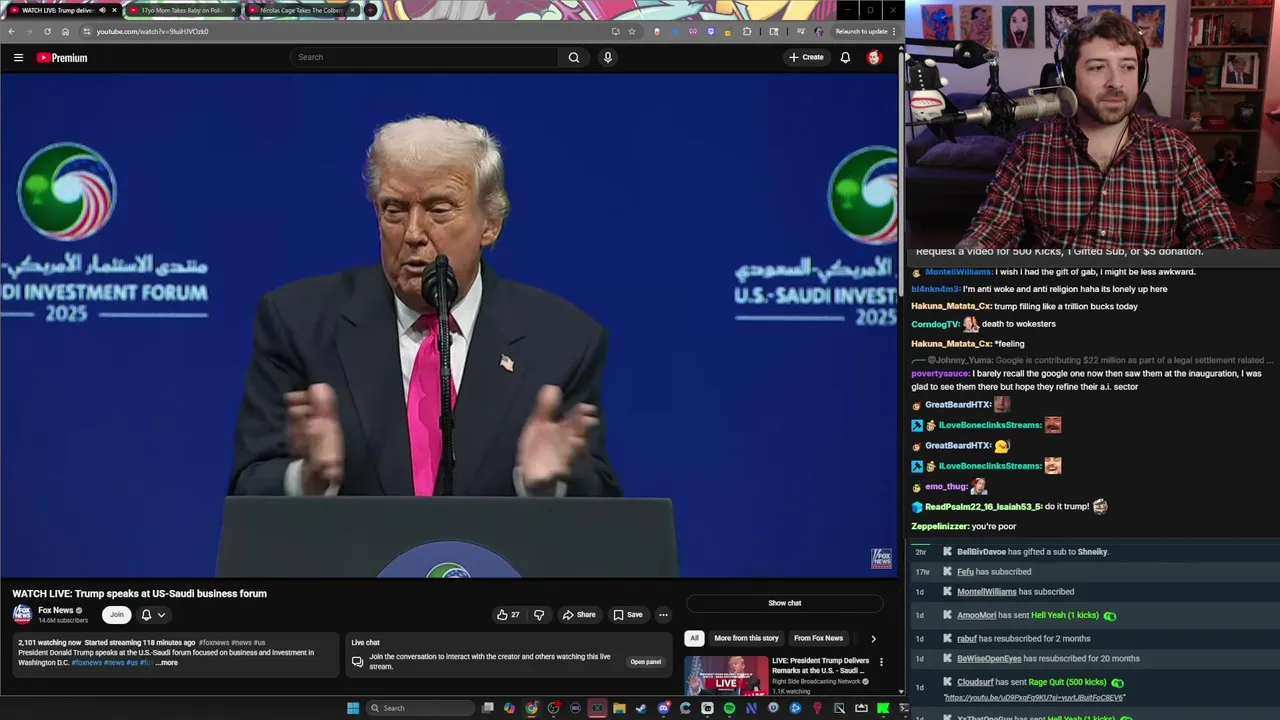1280x720 pixels.
Task: Open the YouTube hamburger guide menu
Action: [18, 57]
